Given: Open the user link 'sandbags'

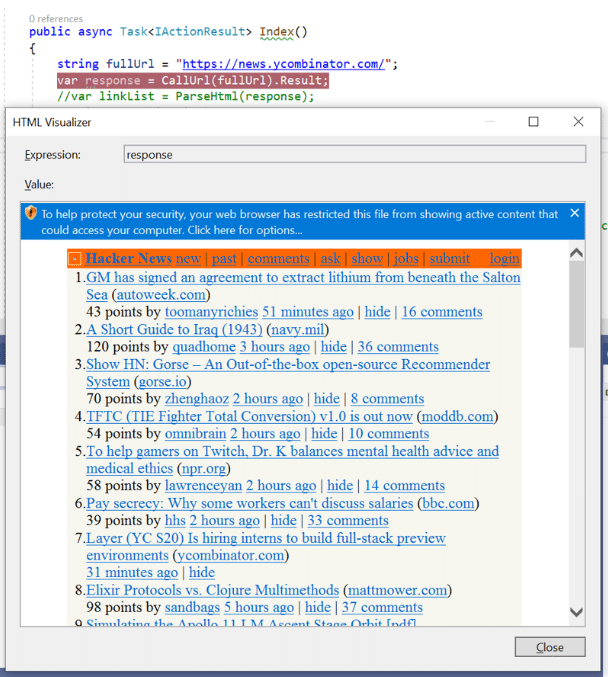Looking at the screenshot, I should tap(192, 607).
